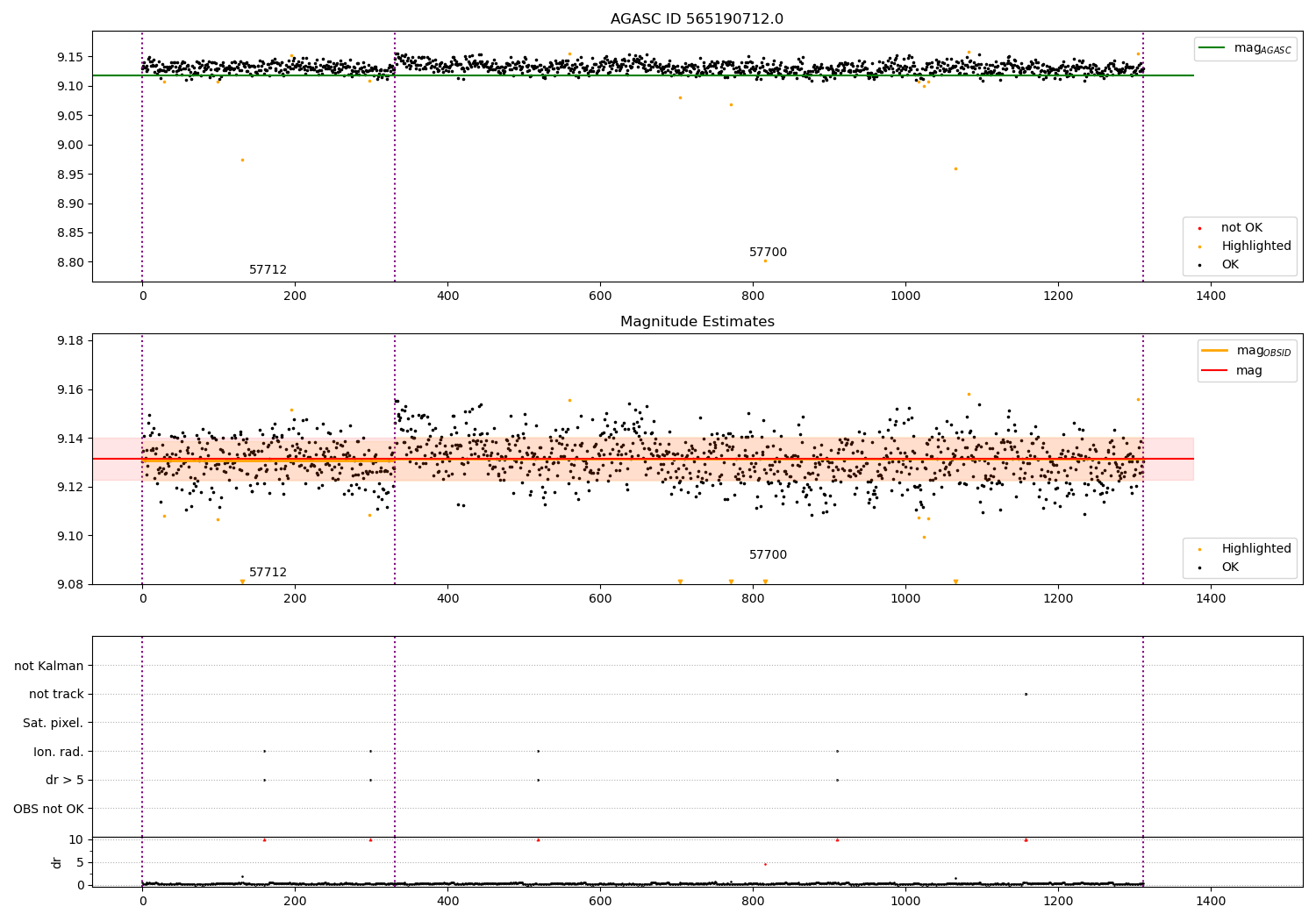Viewport: 1316px width, 921px height.
Task: Click the orange outlier point near 8.97 in top panel
Action: pos(242,160)
